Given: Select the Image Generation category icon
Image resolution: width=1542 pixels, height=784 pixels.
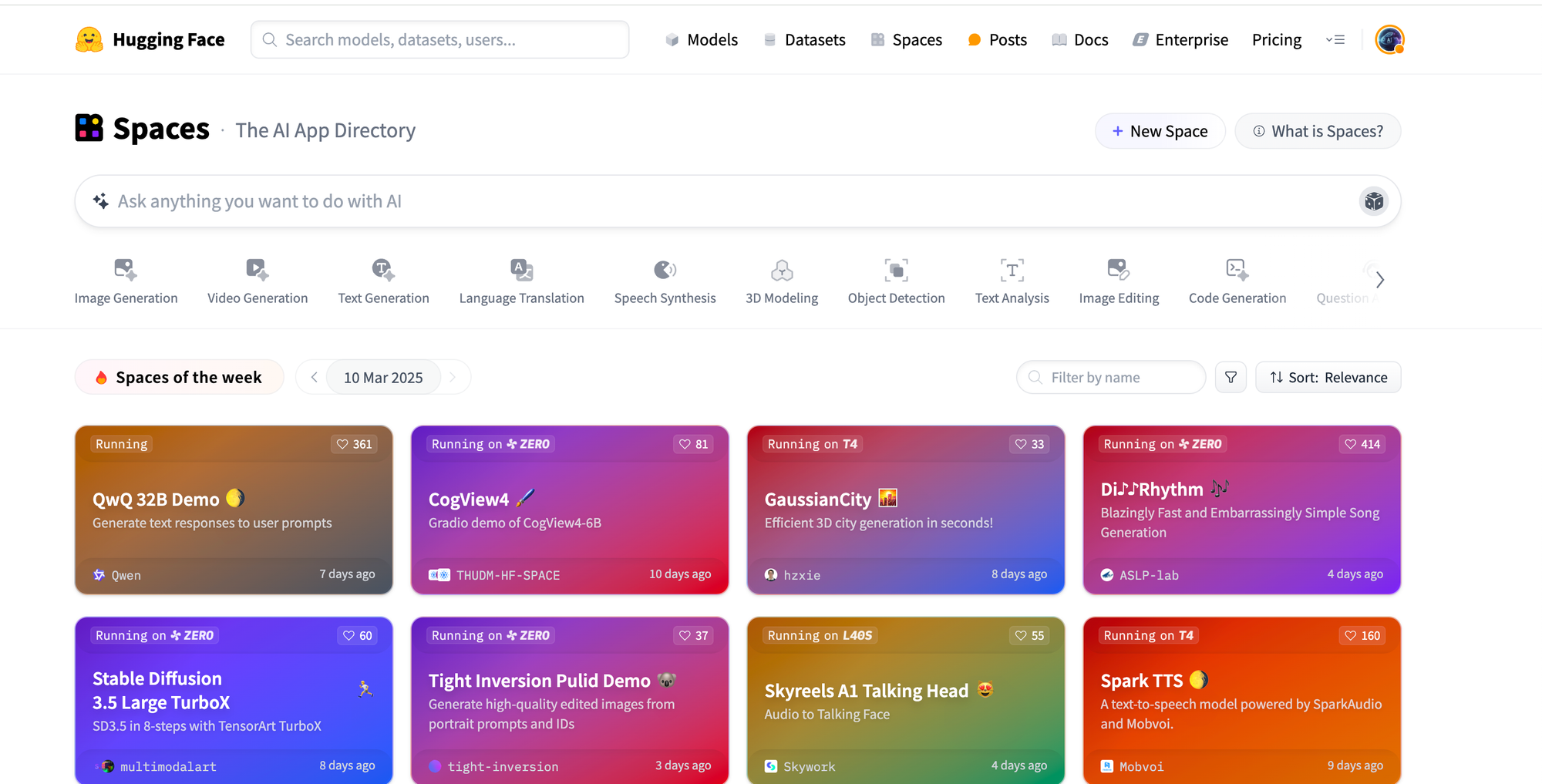Looking at the screenshot, I should click(125, 269).
